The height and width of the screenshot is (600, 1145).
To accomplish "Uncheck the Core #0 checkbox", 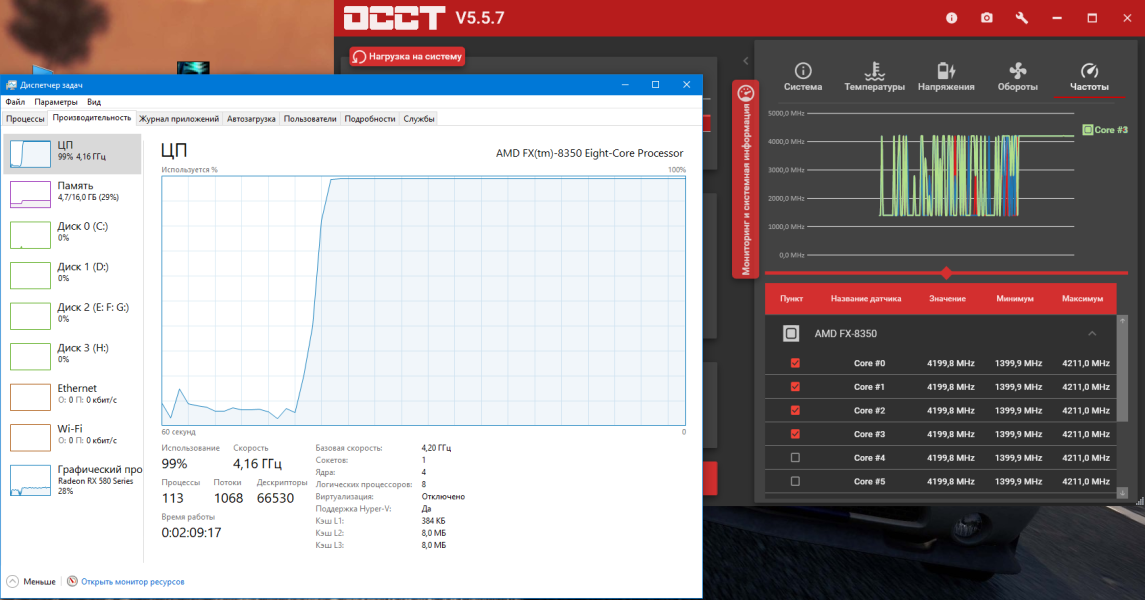I will pos(795,363).
